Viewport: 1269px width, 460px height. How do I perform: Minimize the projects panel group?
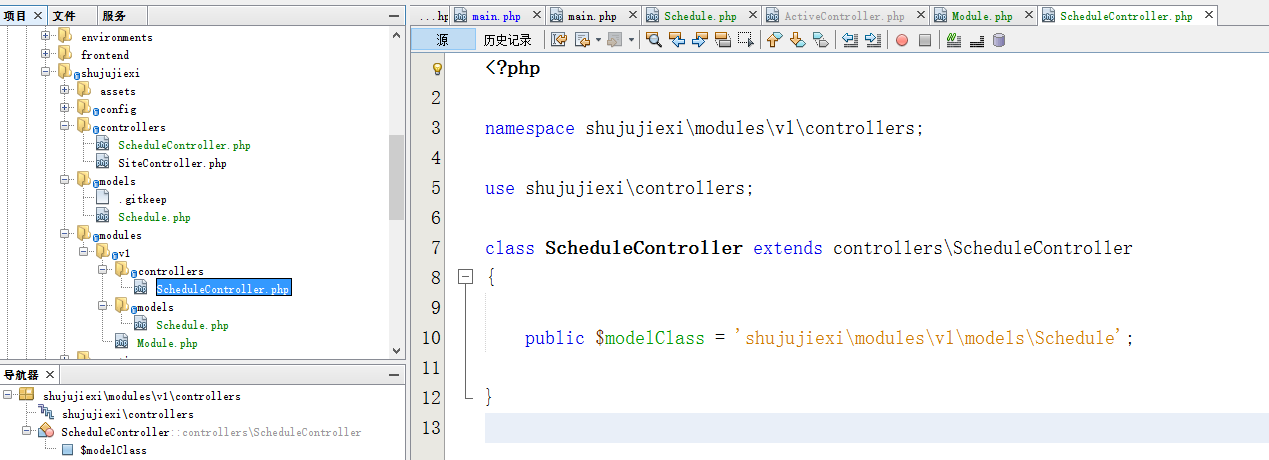point(393,15)
